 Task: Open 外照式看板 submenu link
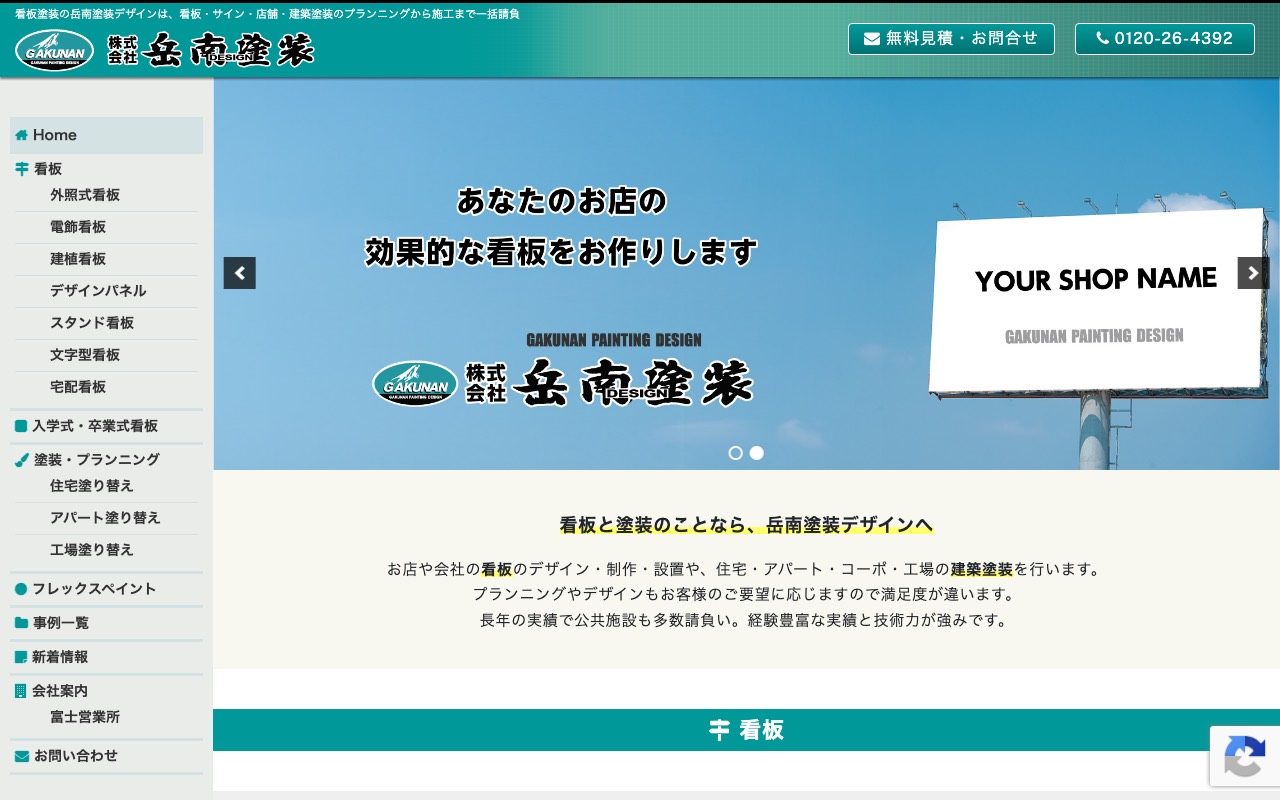pyautogui.click(x=85, y=195)
